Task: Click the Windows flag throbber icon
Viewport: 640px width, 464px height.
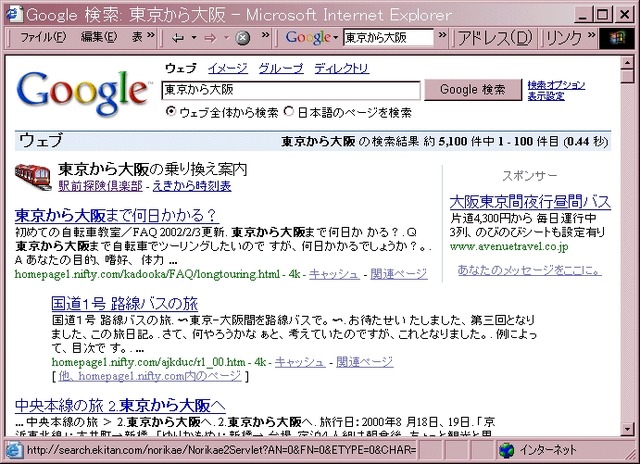Action: tap(618, 38)
